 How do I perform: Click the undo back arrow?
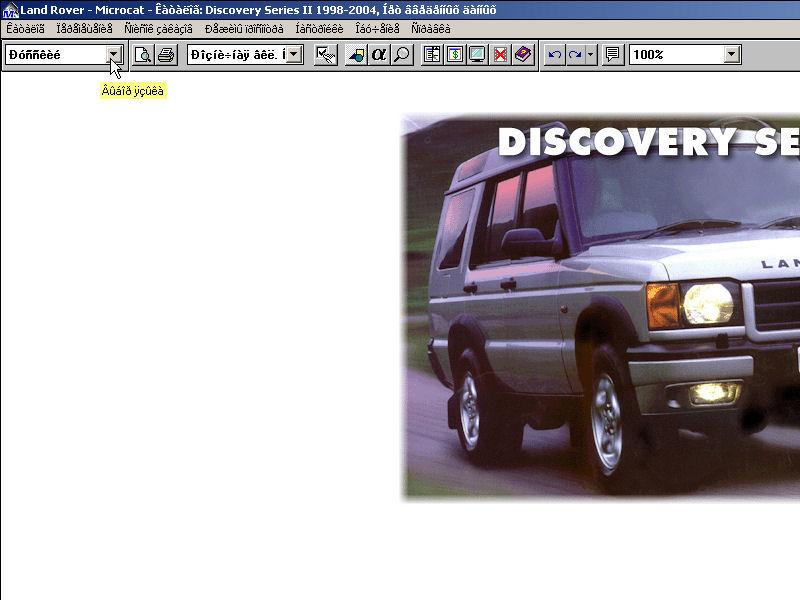click(x=555, y=55)
